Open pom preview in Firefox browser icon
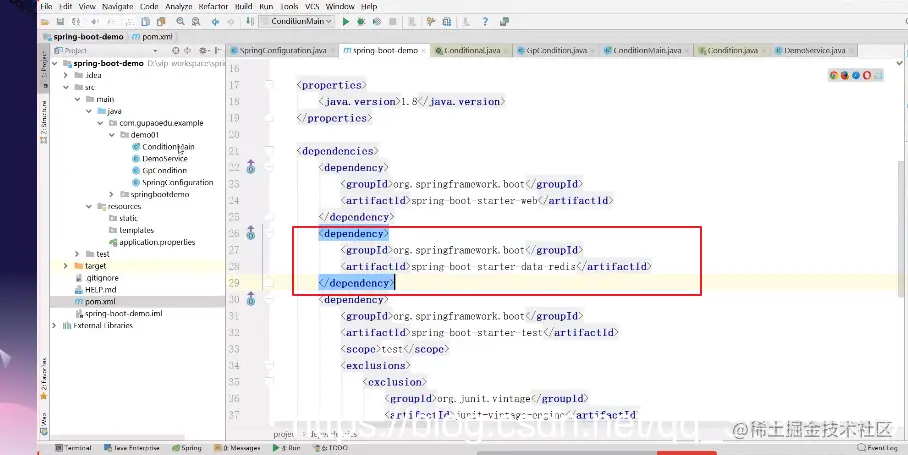Image resolution: width=908 pixels, height=455 pixels. click(x=845, y=75)
